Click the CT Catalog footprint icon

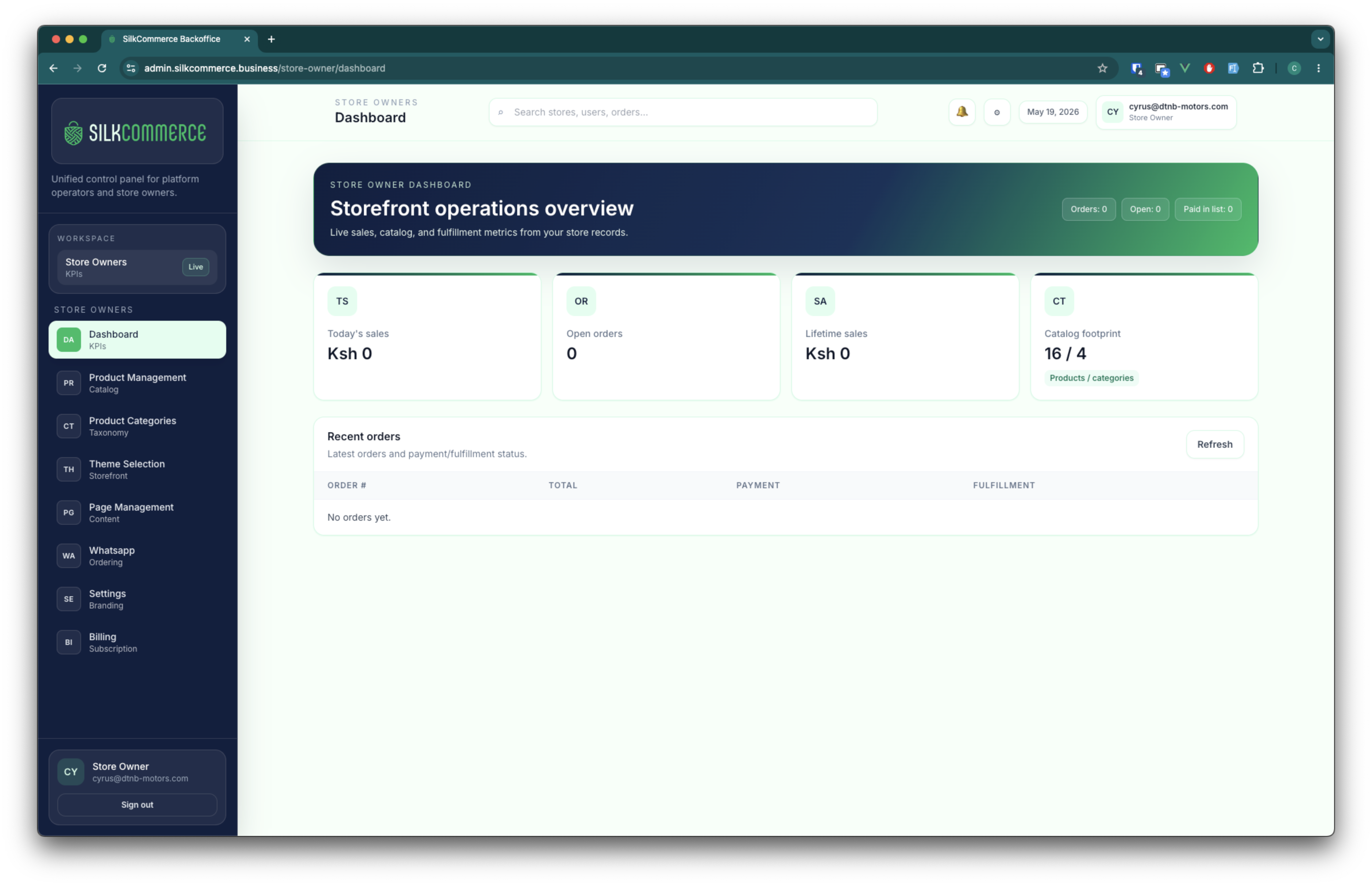pos(1058,301)
